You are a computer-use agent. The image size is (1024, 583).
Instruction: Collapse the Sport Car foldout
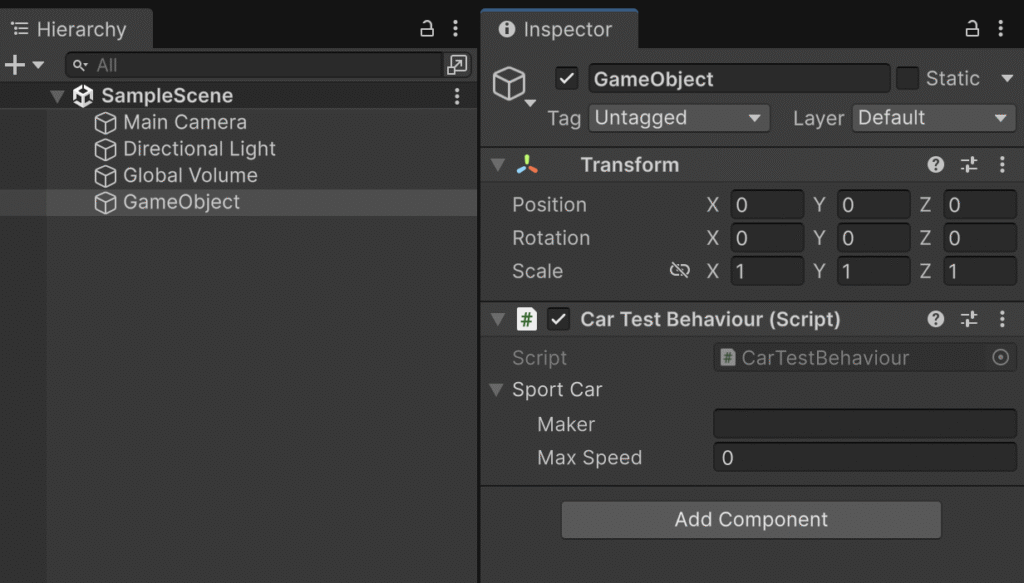coord(496,390)
